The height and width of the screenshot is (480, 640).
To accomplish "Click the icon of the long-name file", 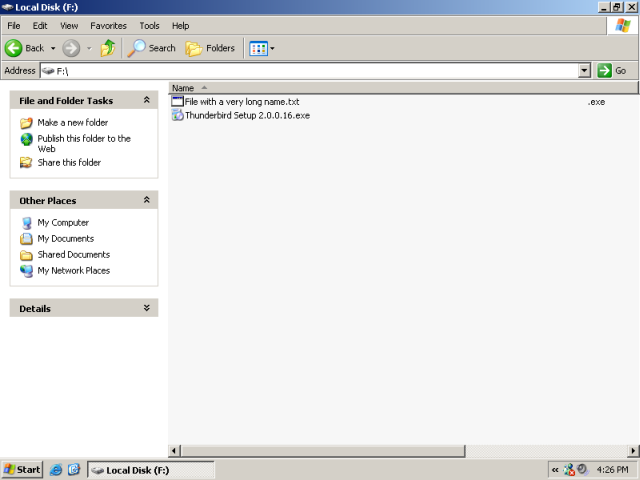I will pos(178,102).
